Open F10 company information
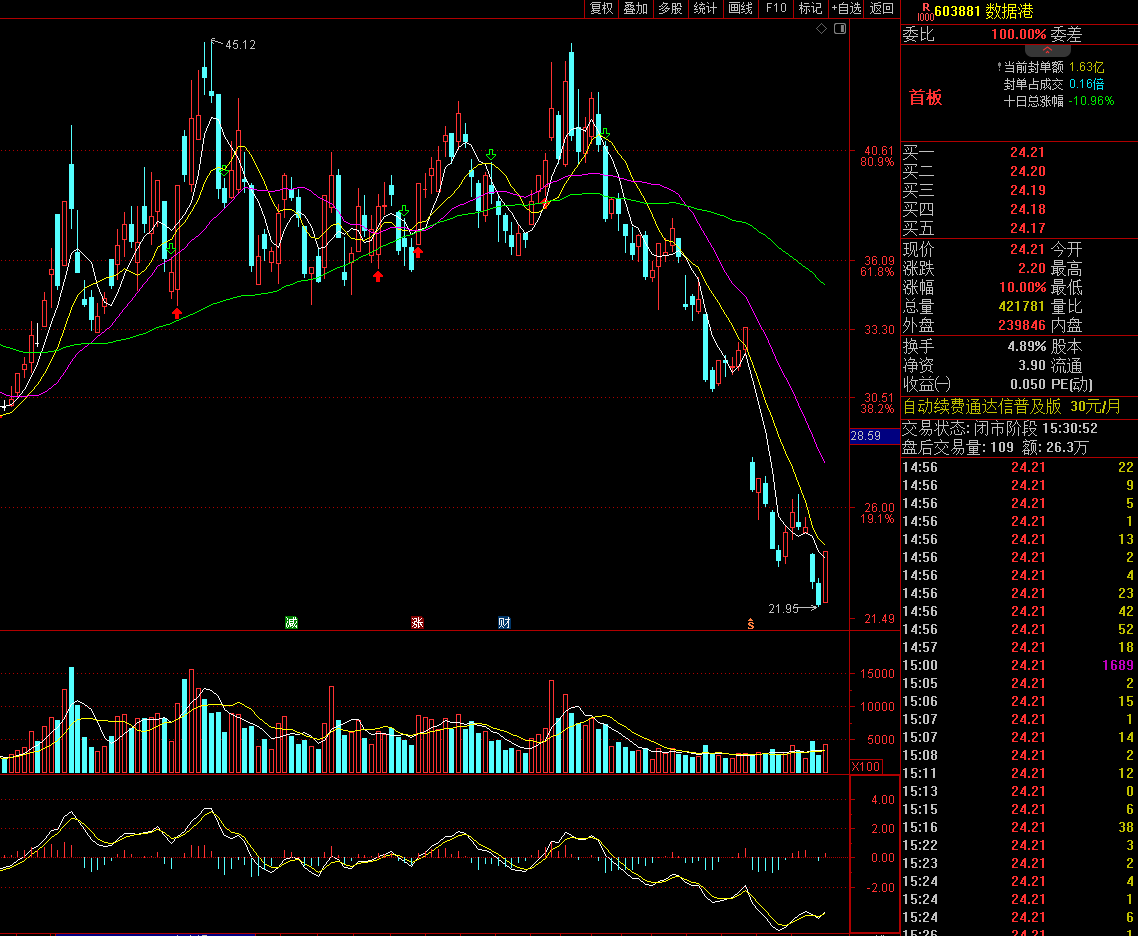This screenshot has width=1138, height=936. pos(775,9)
